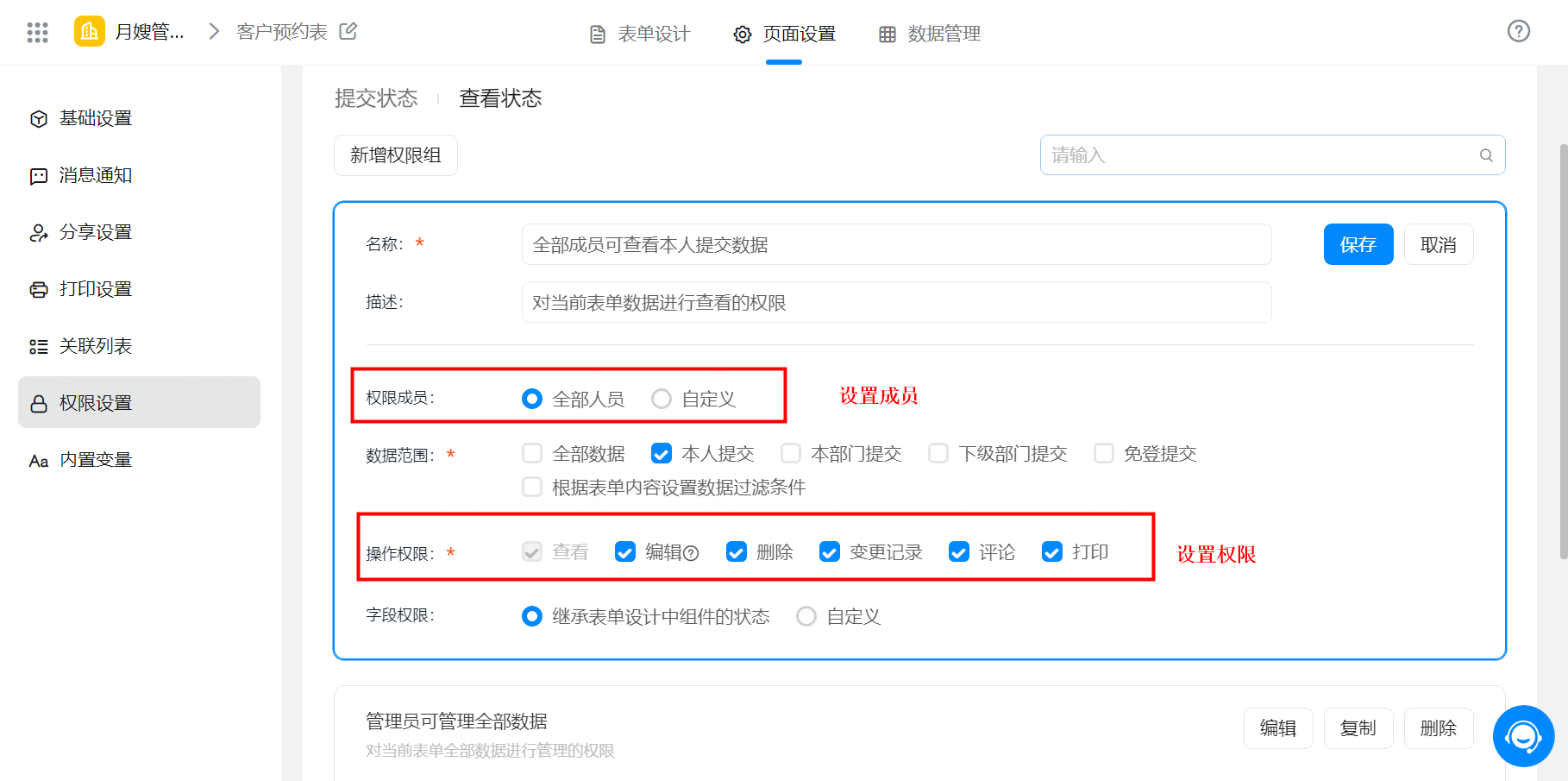Click the 客户预约表 breadcrumb text
1568x781 pixels.
point(282,32)
